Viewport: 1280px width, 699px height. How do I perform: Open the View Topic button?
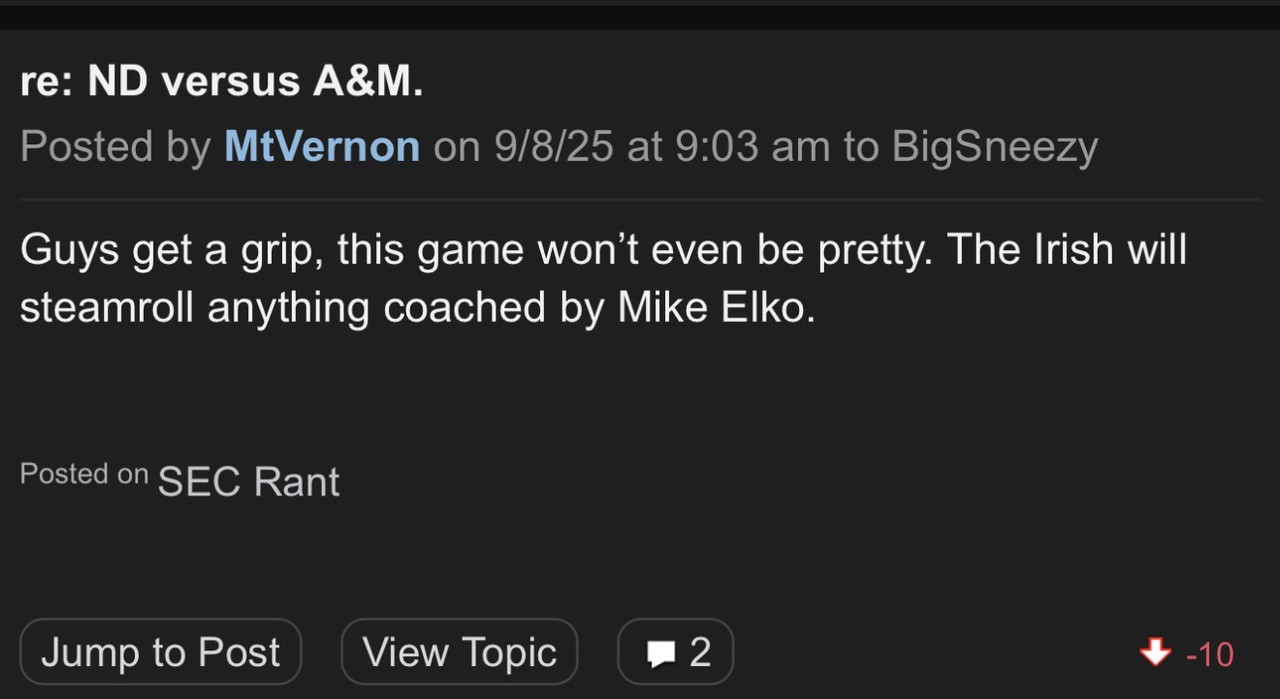459,653
